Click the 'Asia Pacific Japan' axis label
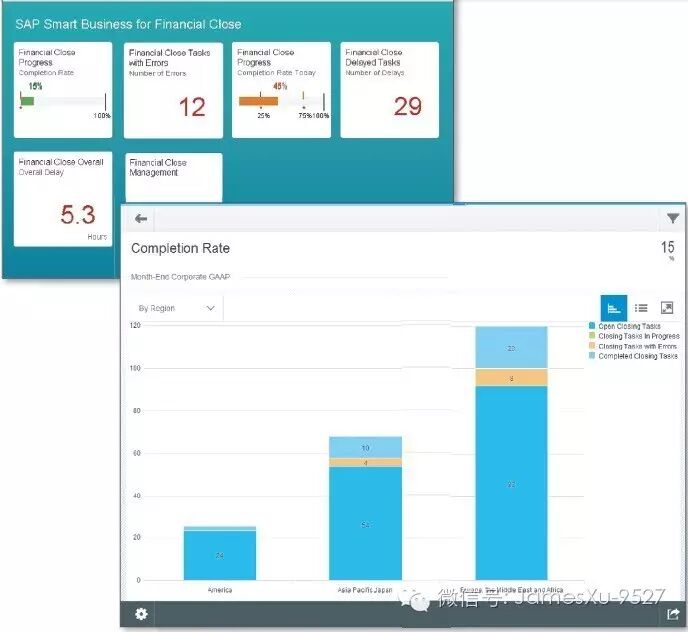The image size is (688, 632). [365, 590]
